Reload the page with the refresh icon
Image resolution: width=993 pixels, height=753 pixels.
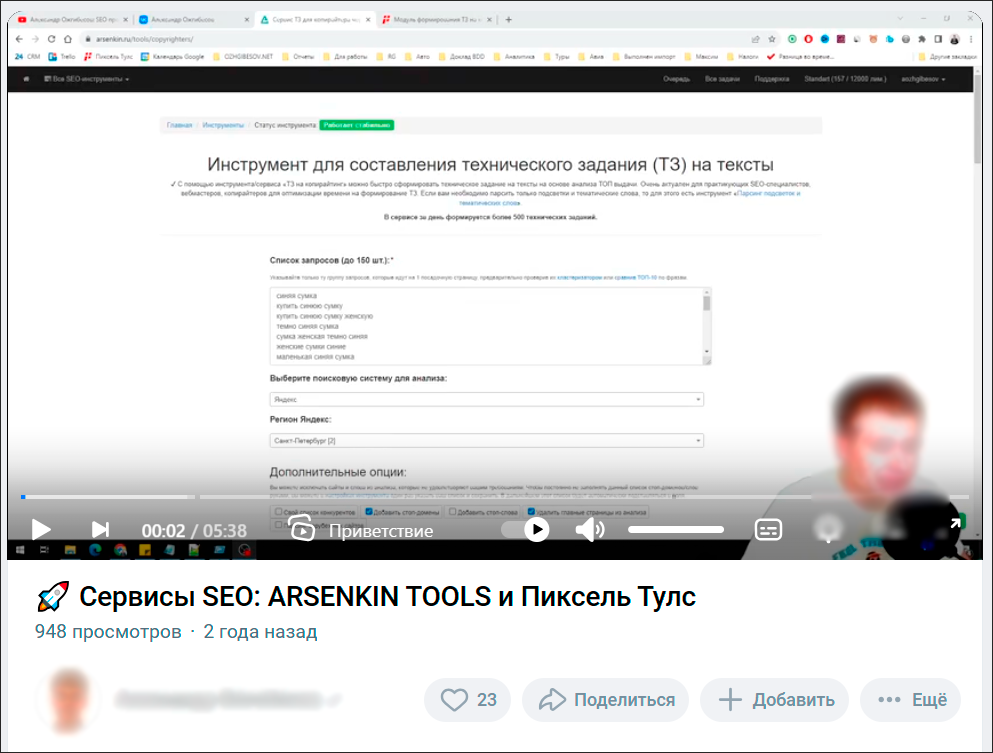51,39
